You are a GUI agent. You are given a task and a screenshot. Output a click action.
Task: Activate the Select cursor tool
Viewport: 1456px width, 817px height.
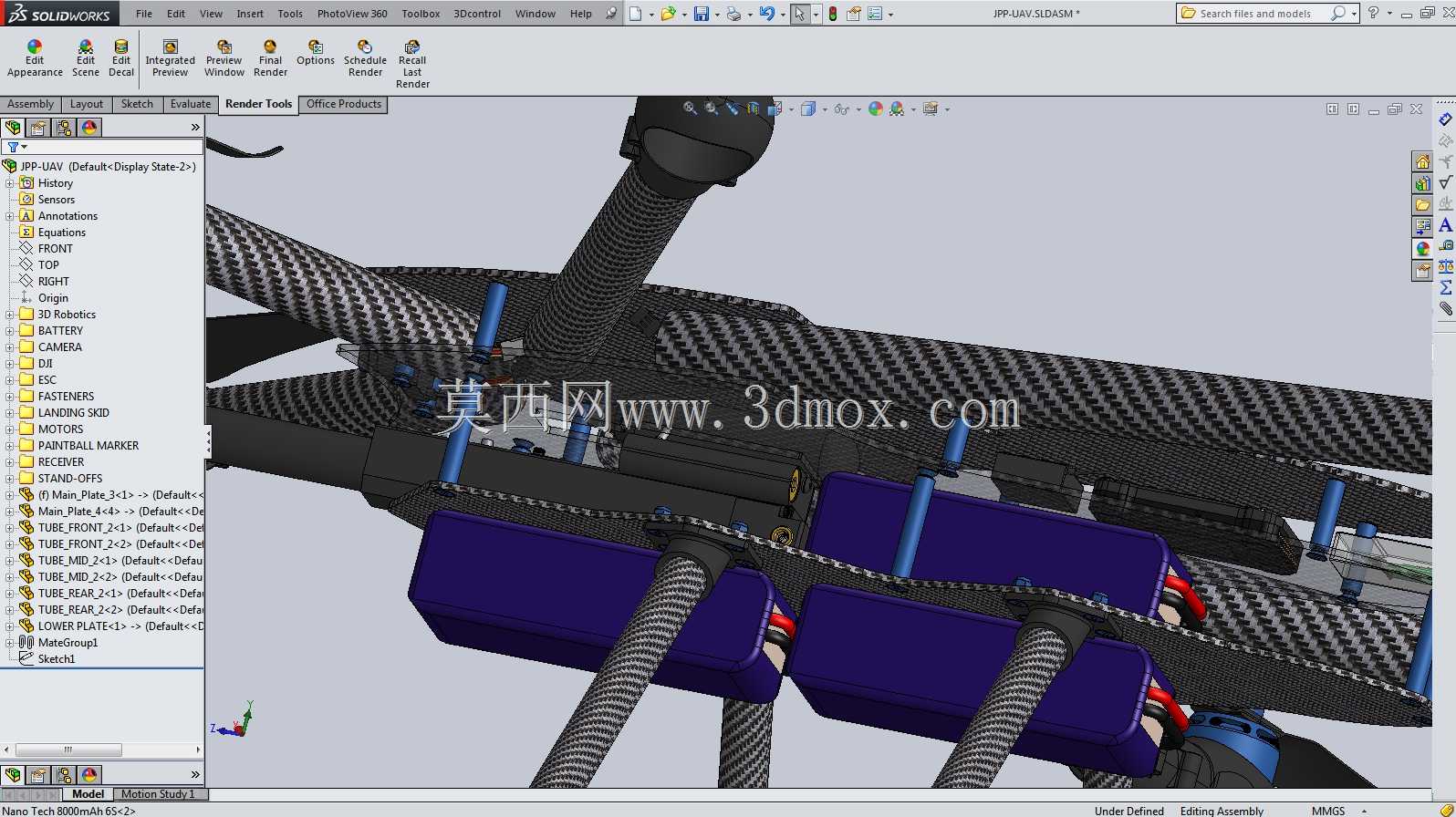[x=800, y=14]
